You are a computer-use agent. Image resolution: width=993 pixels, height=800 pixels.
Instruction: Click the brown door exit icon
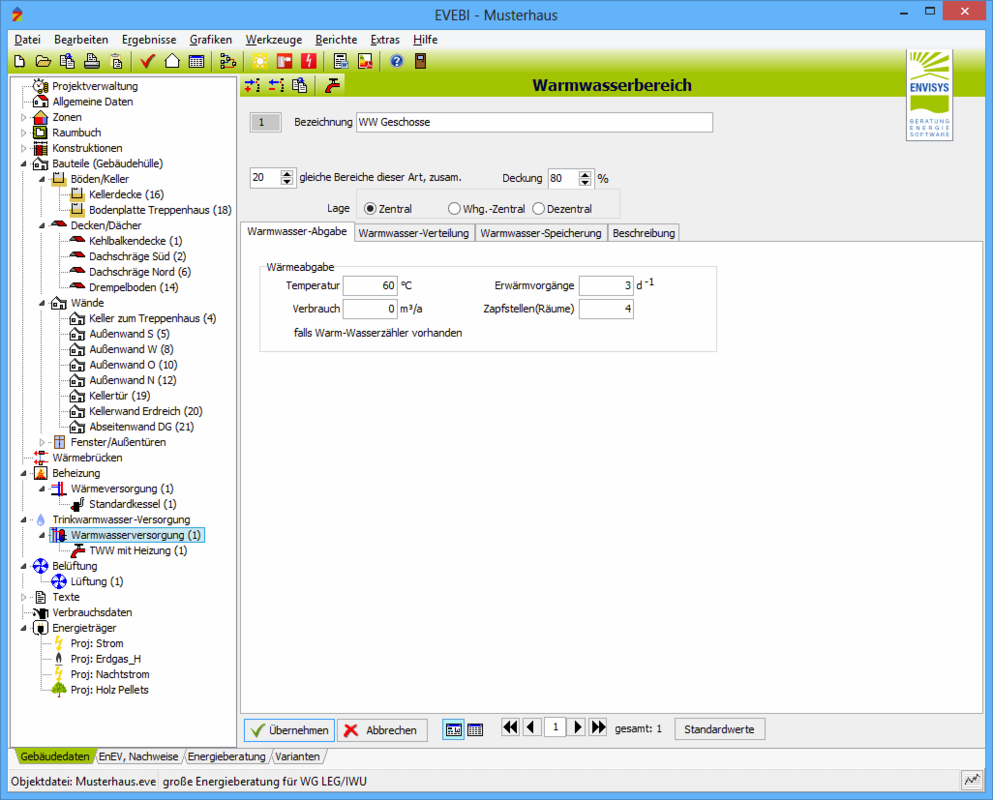tap(420, 62)
